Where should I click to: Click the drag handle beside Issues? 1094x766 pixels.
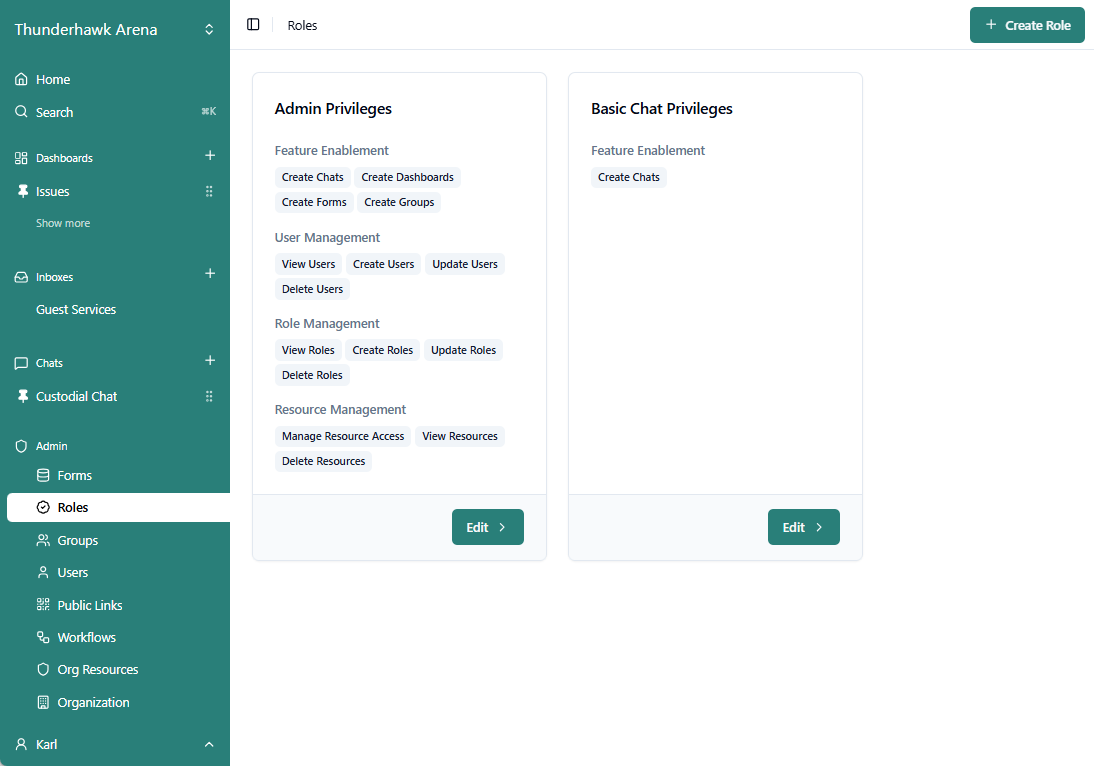coord(209,192)
